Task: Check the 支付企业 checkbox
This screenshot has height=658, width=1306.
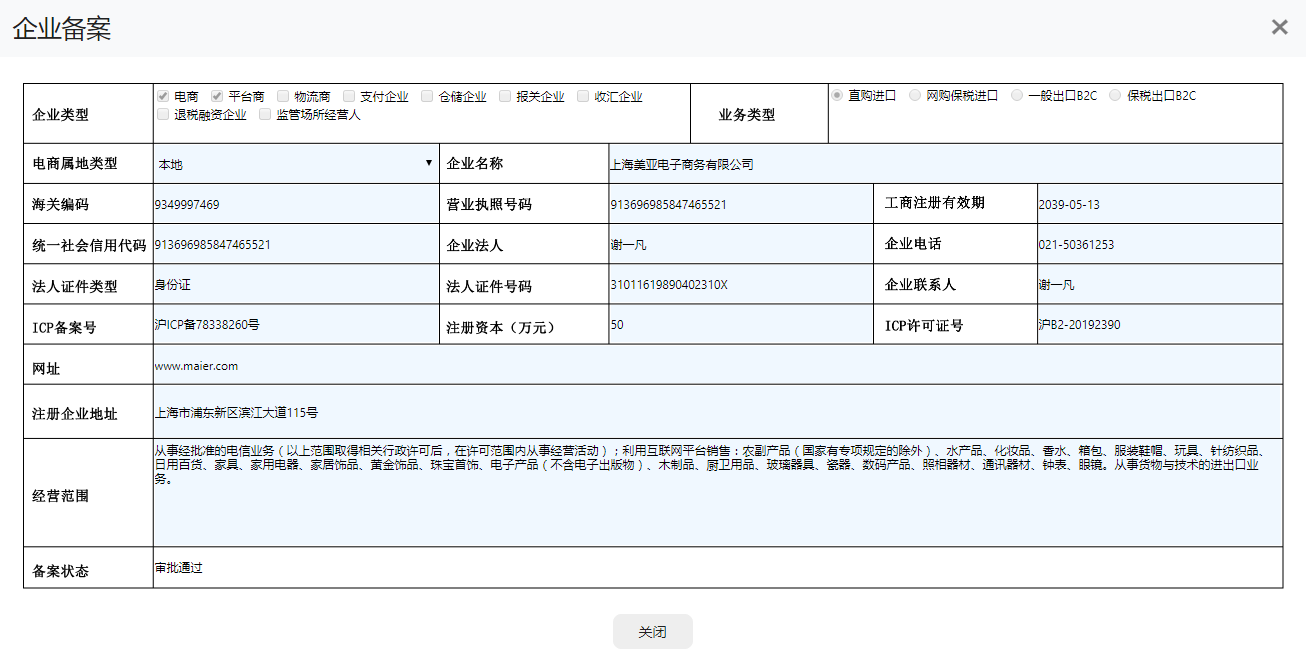Action: [x=349, y=97]
